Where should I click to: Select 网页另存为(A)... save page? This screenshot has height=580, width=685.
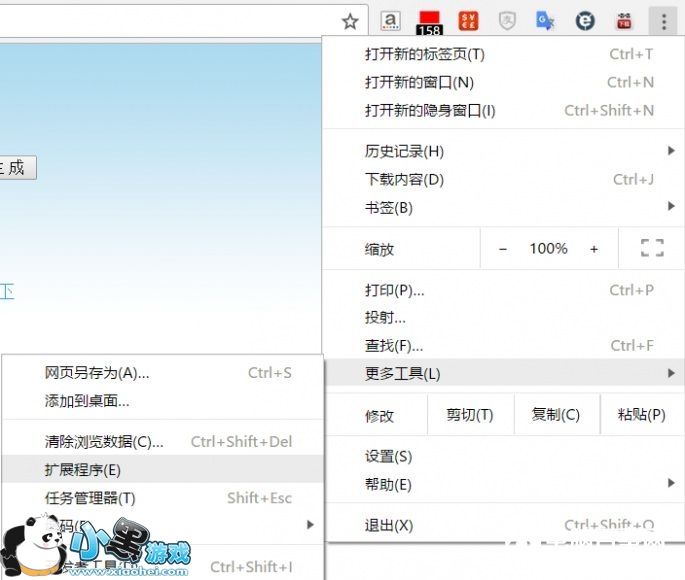tap(163, 373)
